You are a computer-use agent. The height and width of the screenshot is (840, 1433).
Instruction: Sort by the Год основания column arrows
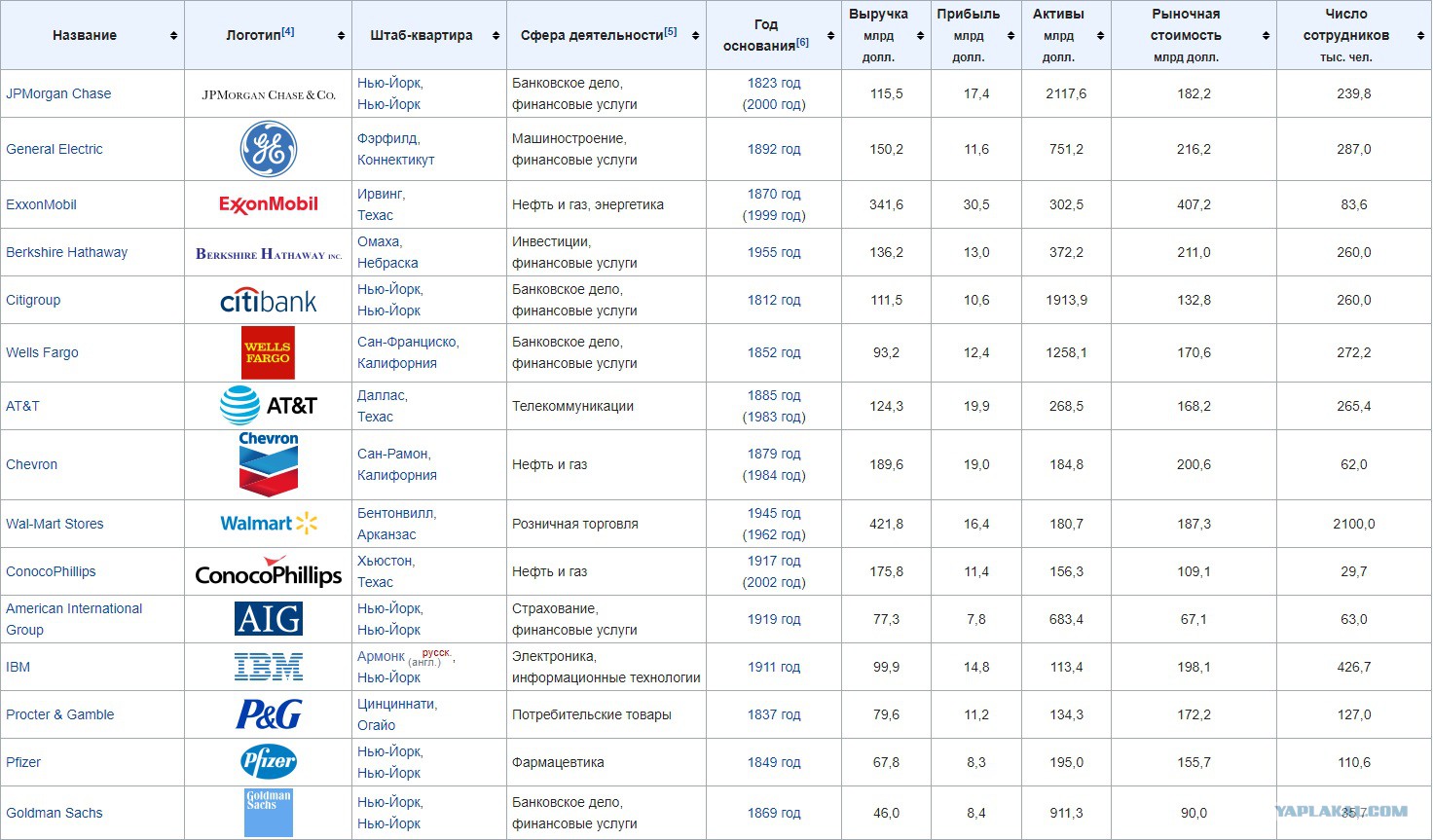coord(830,36)
